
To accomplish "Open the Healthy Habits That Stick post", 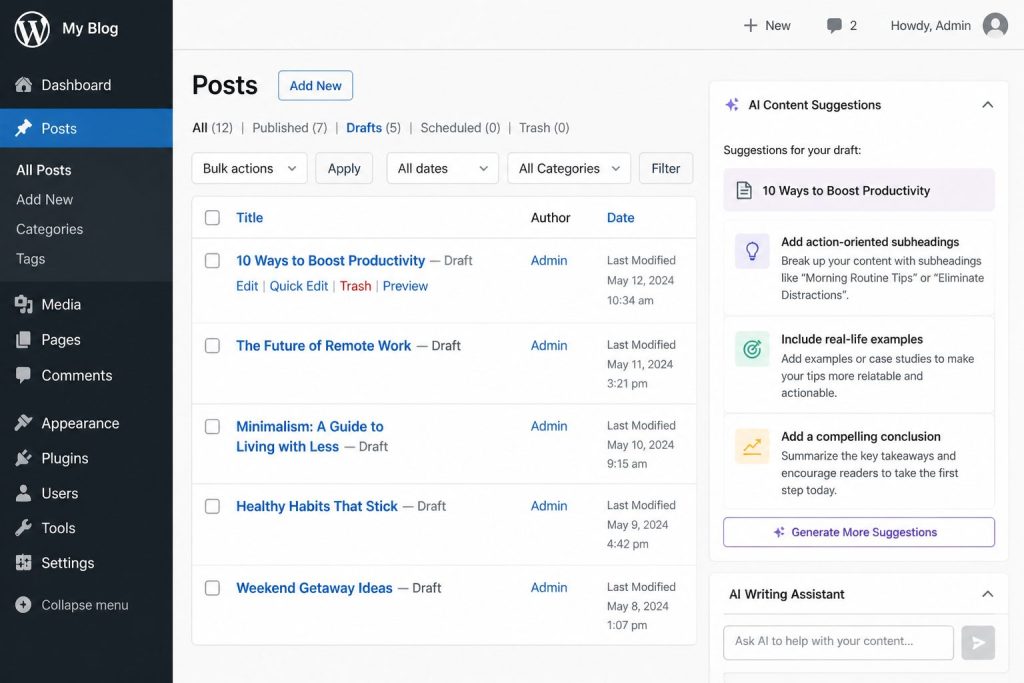I will [317, 506].
